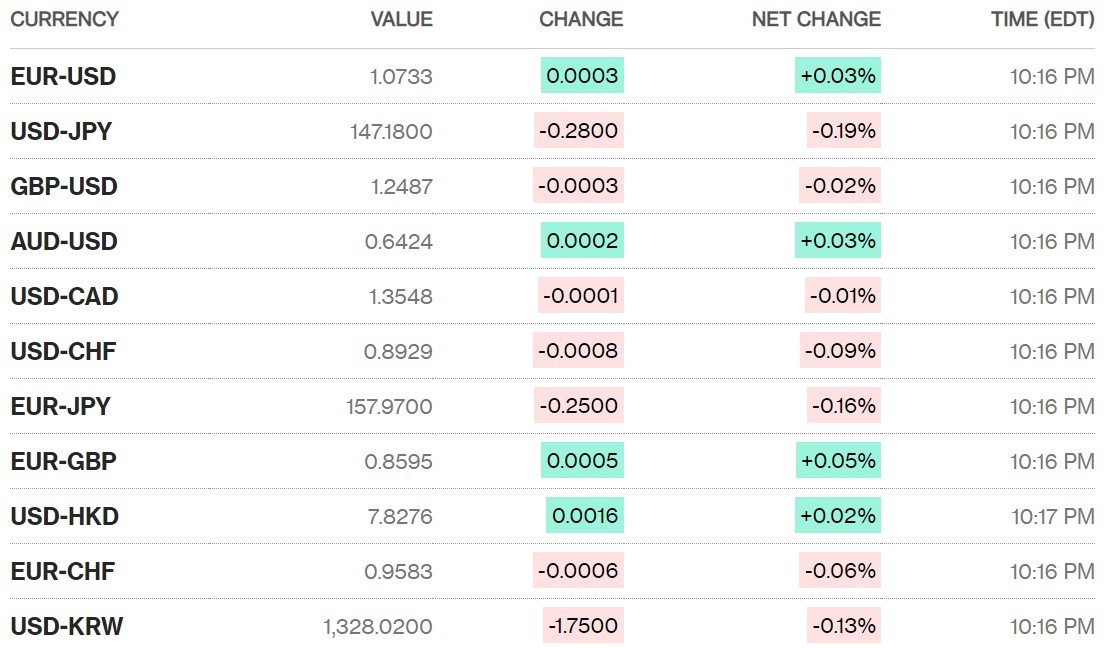Click the 10:17 PM time cell
Image resolution: width=1104 pixels, height=648 pixels.
click(x=1052, y=516)
